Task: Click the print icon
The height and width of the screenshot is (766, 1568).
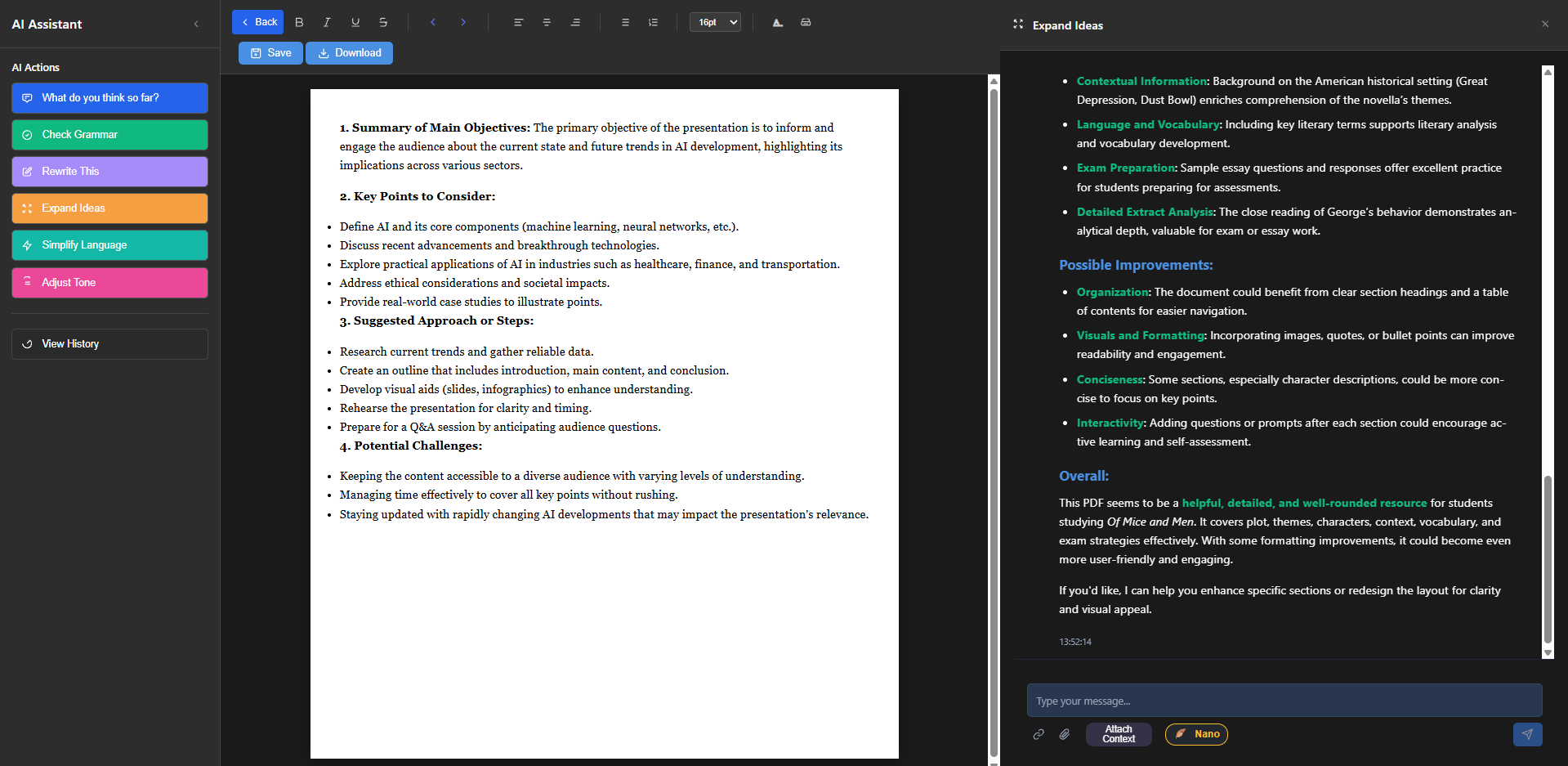Action: click(806, 22)
